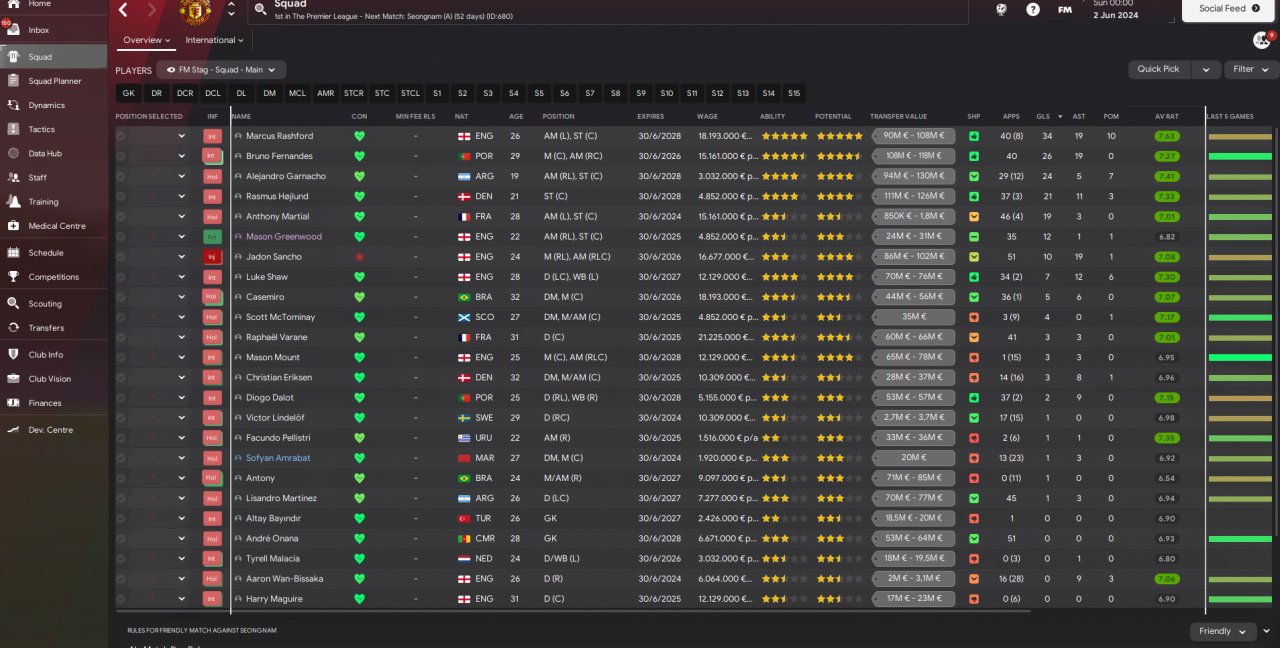Image resolution: width=1280 pixels, height=648 pixels.
Task: Open position dropdown for Marcus Rashford
Action: (x=182, y=136)
